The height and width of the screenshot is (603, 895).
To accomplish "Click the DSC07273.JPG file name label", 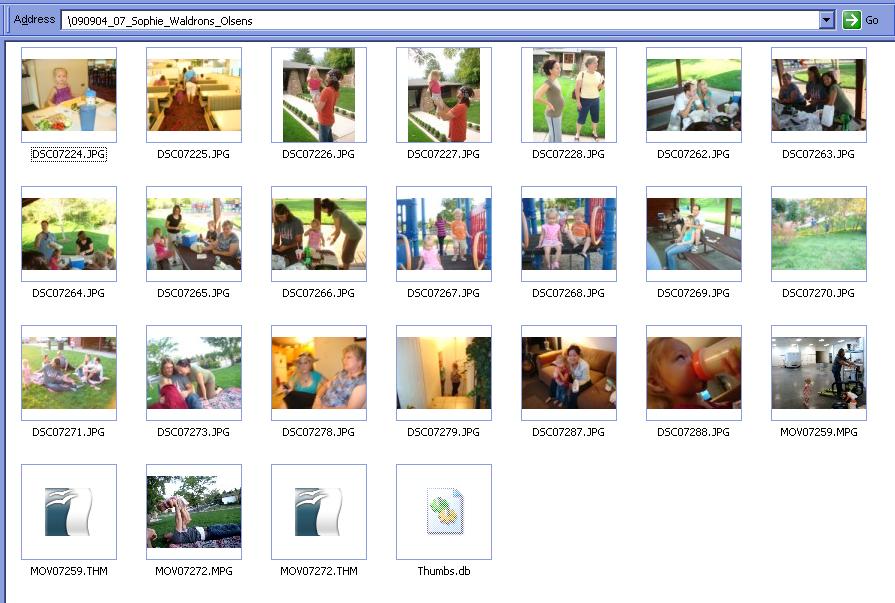I will coord(193,432).
